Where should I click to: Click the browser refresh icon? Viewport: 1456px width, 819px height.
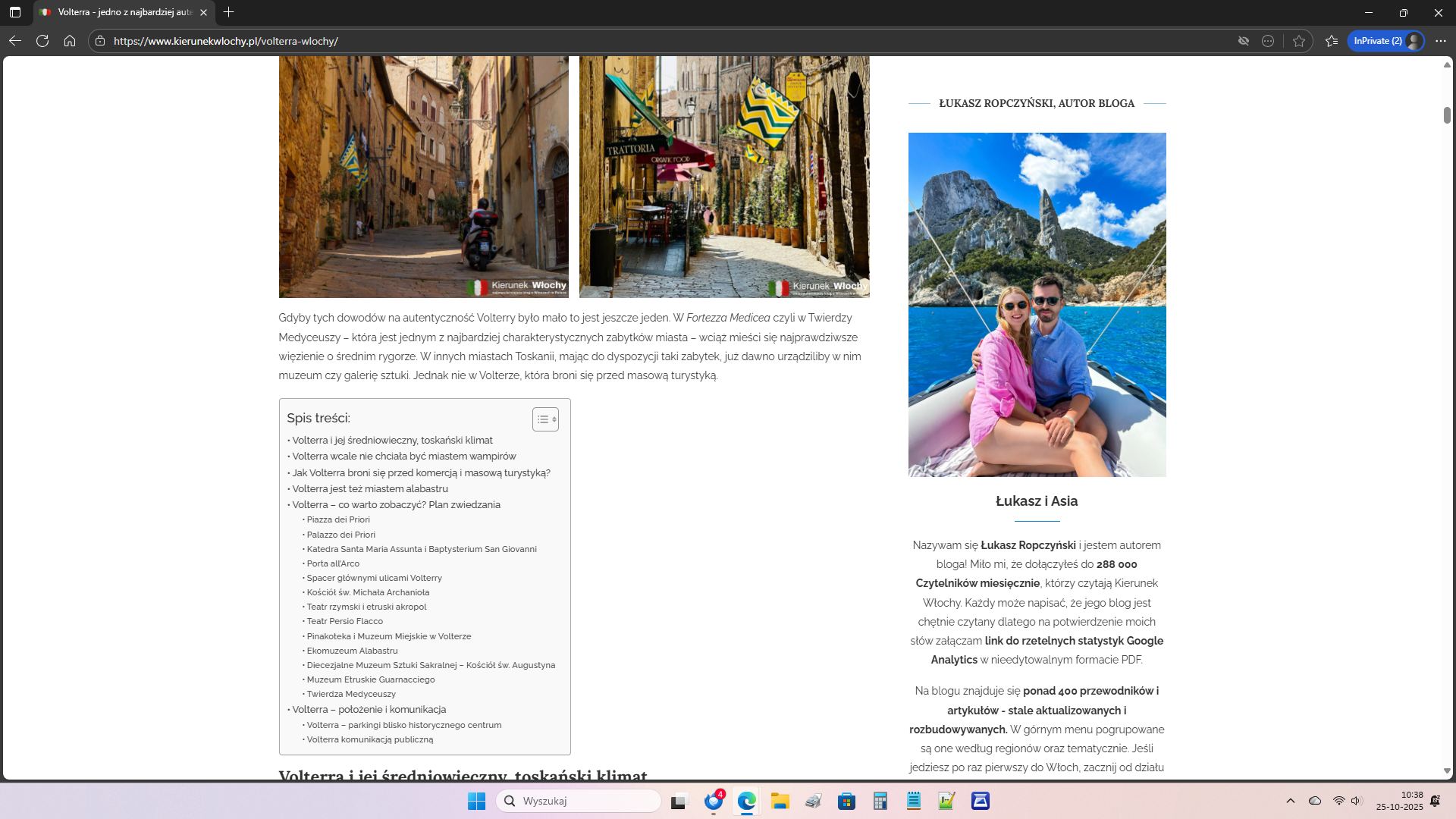(x=42, y=41)
